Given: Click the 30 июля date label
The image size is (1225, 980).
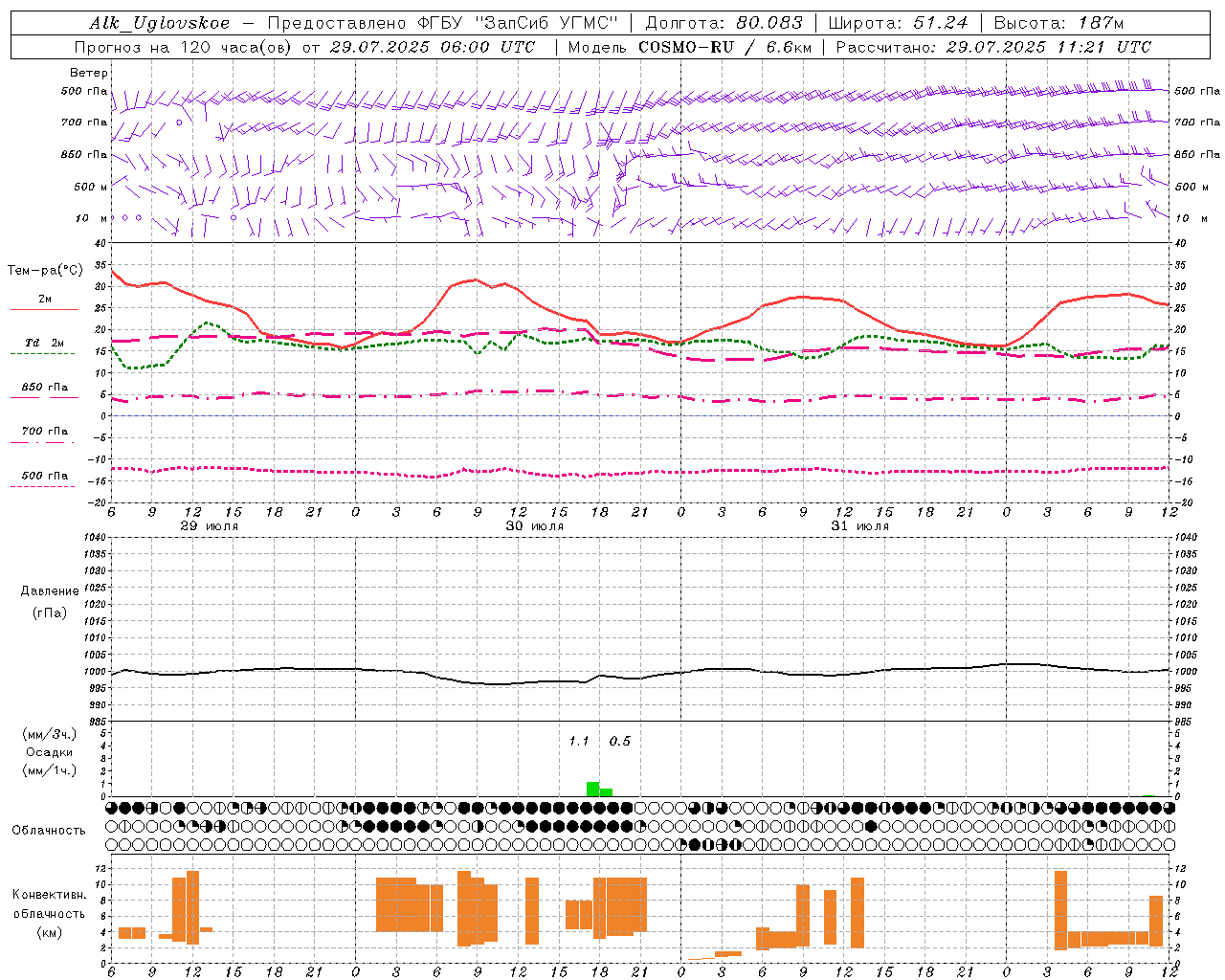Looking at the screenshot, I should 535,526.
